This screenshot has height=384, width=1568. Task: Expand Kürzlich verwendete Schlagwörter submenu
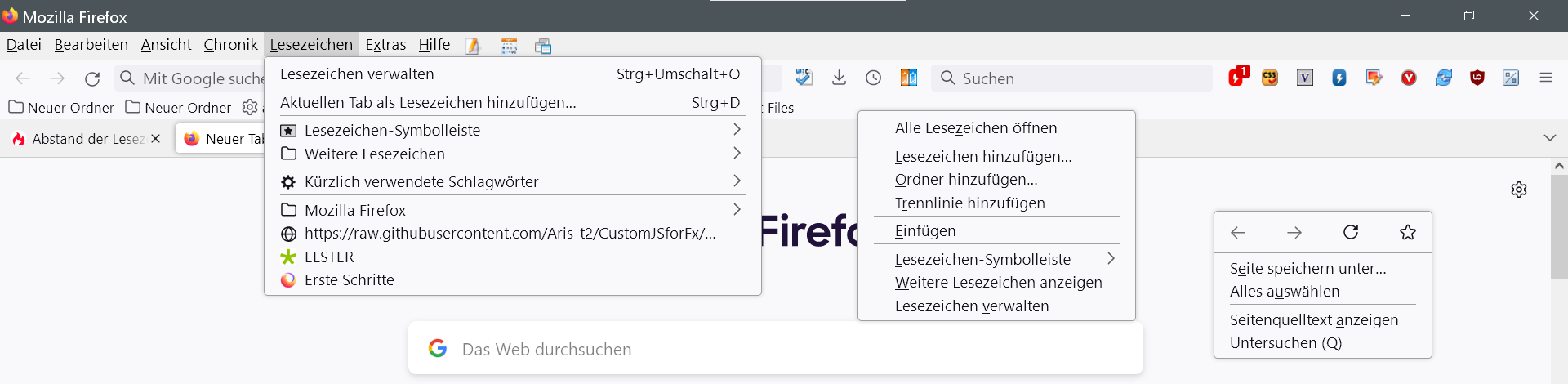click(x=512, y=181)
